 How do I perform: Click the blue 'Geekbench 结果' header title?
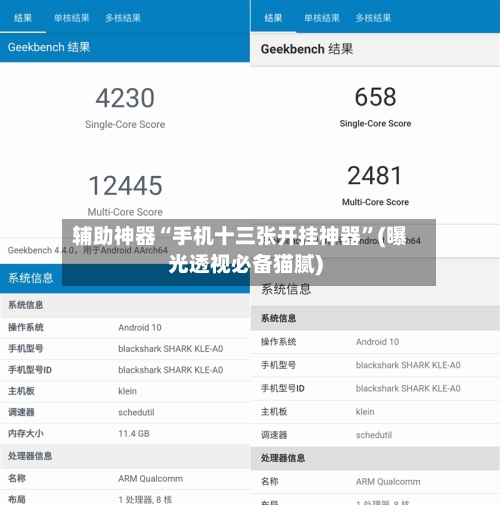coord(49,47)
